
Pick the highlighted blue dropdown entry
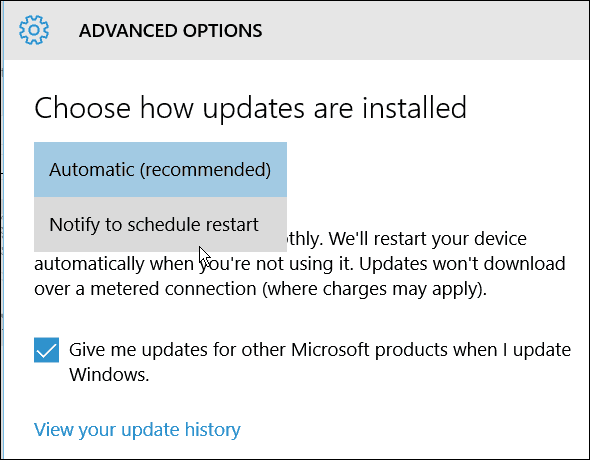point(160,170)
